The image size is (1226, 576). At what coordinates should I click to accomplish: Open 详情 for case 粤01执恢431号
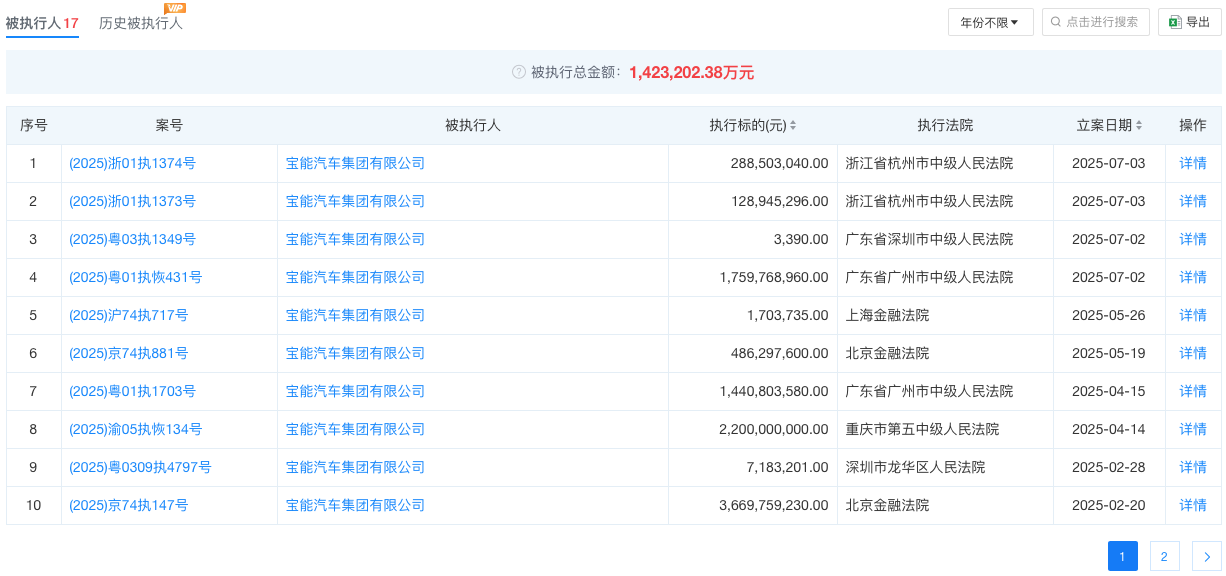point(1193,277)
